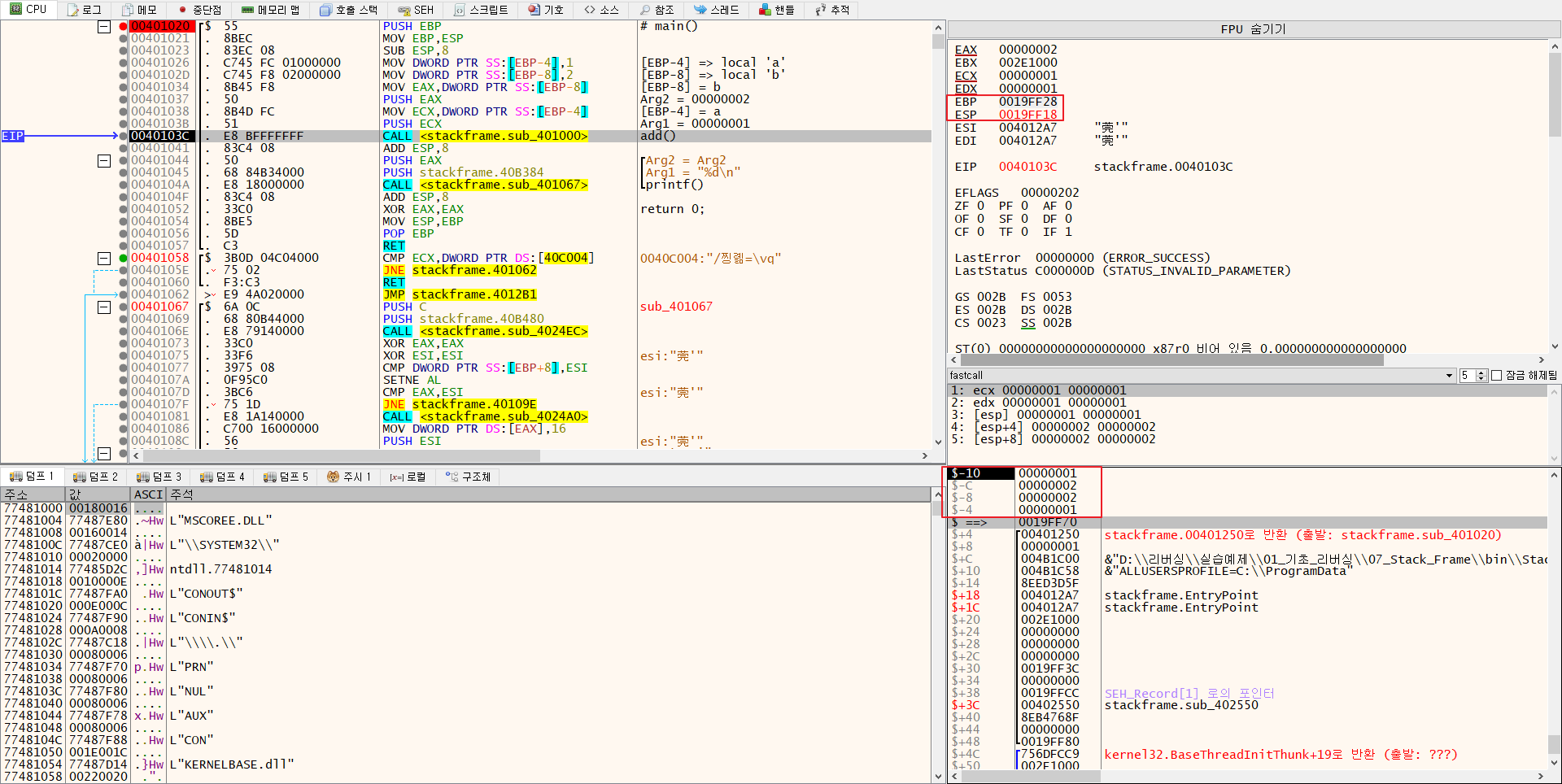
Task: Toggle breakpoint dot at address 0040104A
Action: click(x=123, y=185)
